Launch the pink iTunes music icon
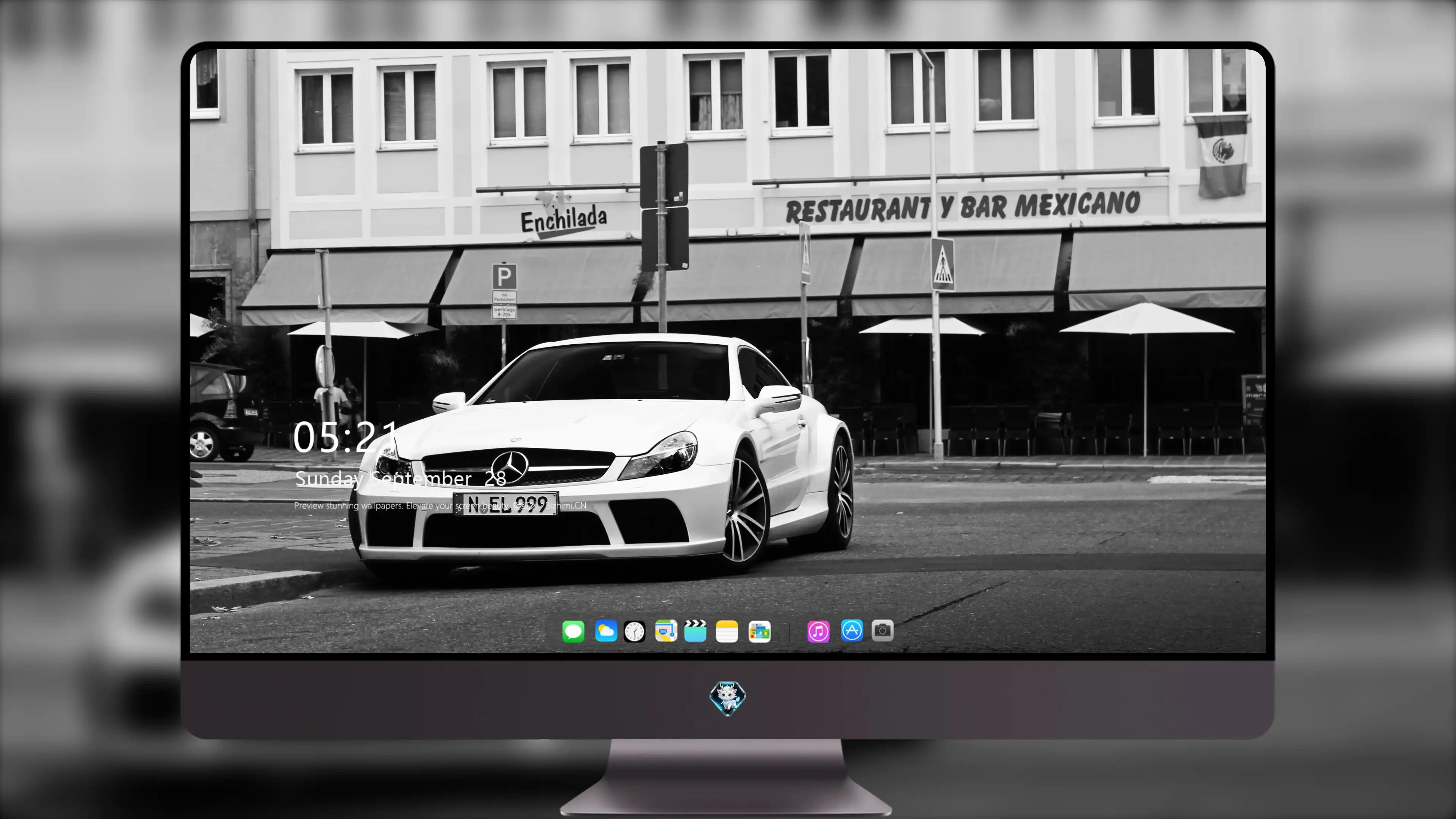Viewport: 1456px width, 819px height. [x=819, y=631]
